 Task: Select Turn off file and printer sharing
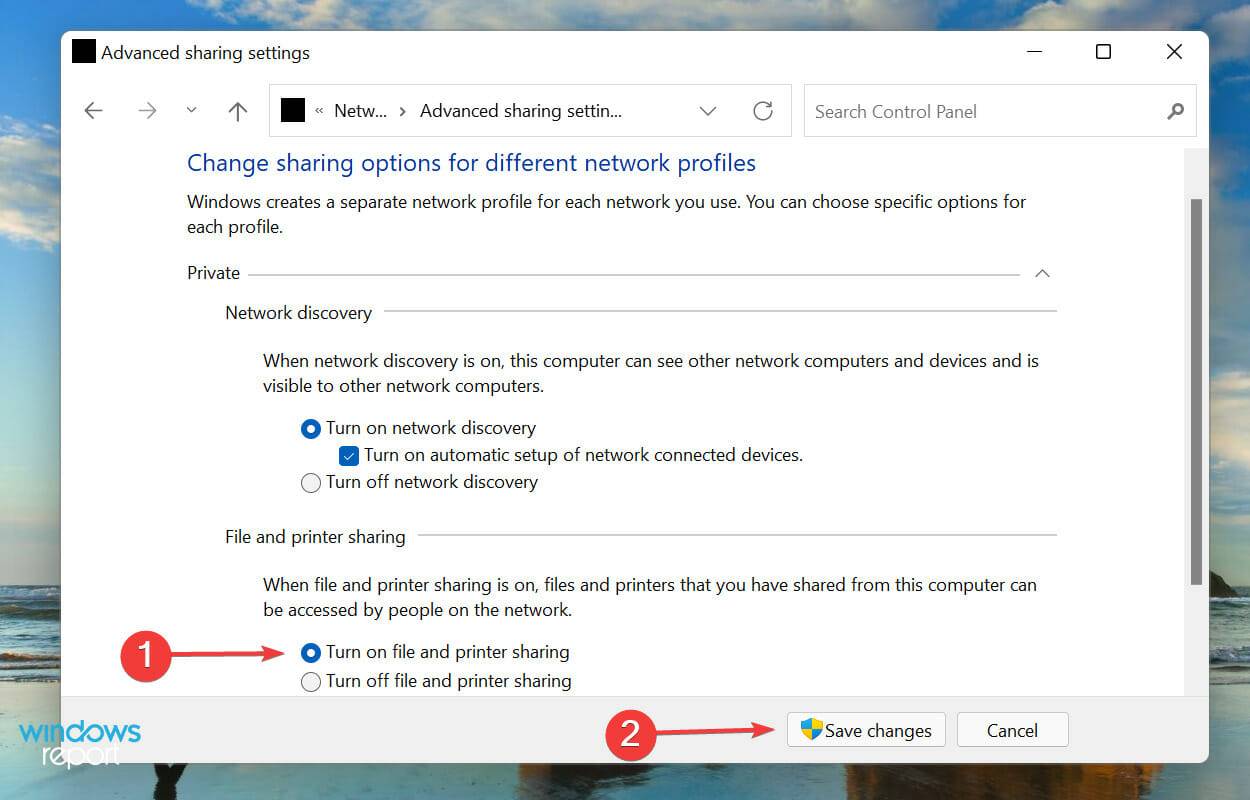coord(311,681)
